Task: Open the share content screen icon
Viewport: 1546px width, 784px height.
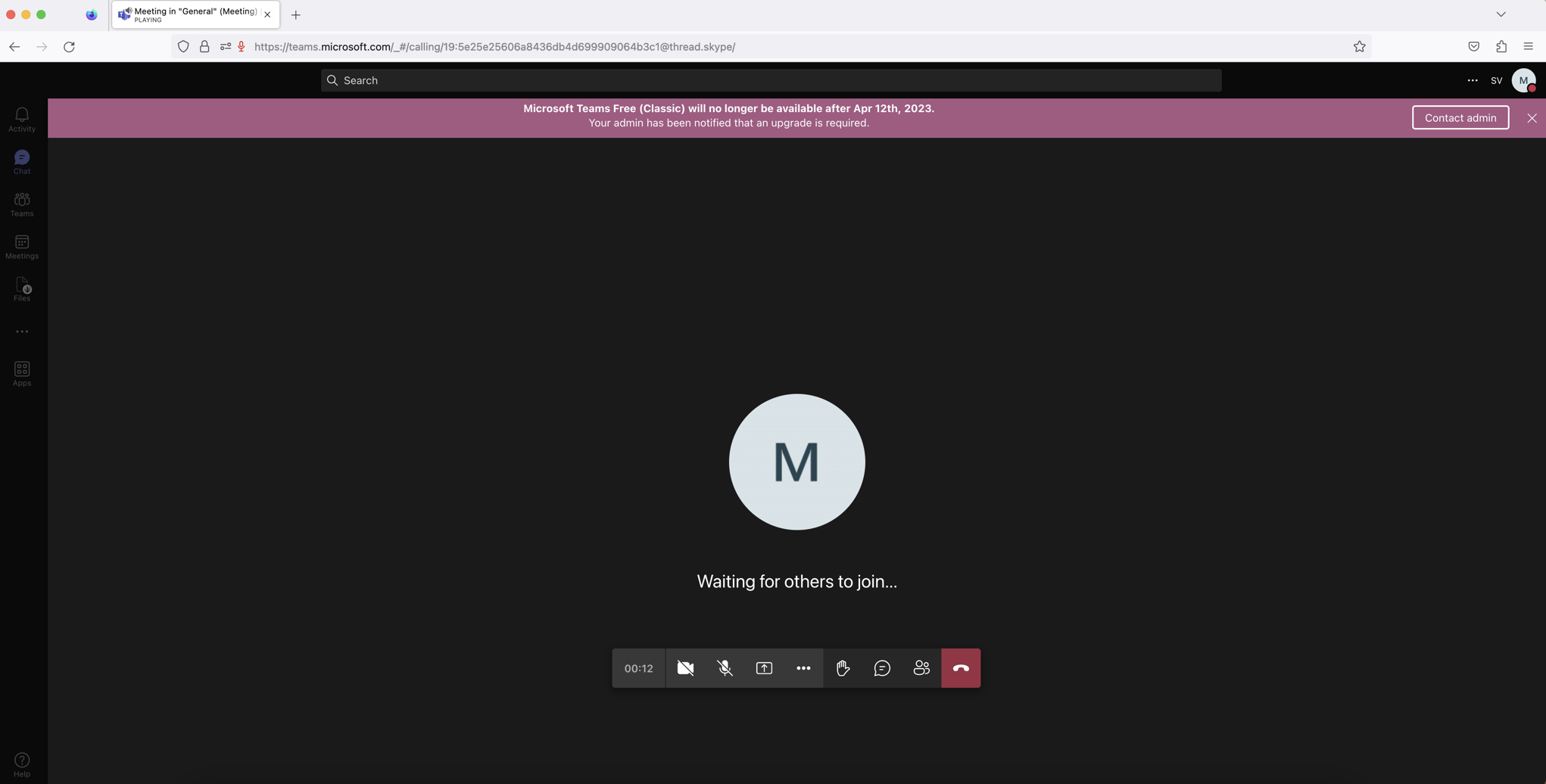Action: point(764,667)
